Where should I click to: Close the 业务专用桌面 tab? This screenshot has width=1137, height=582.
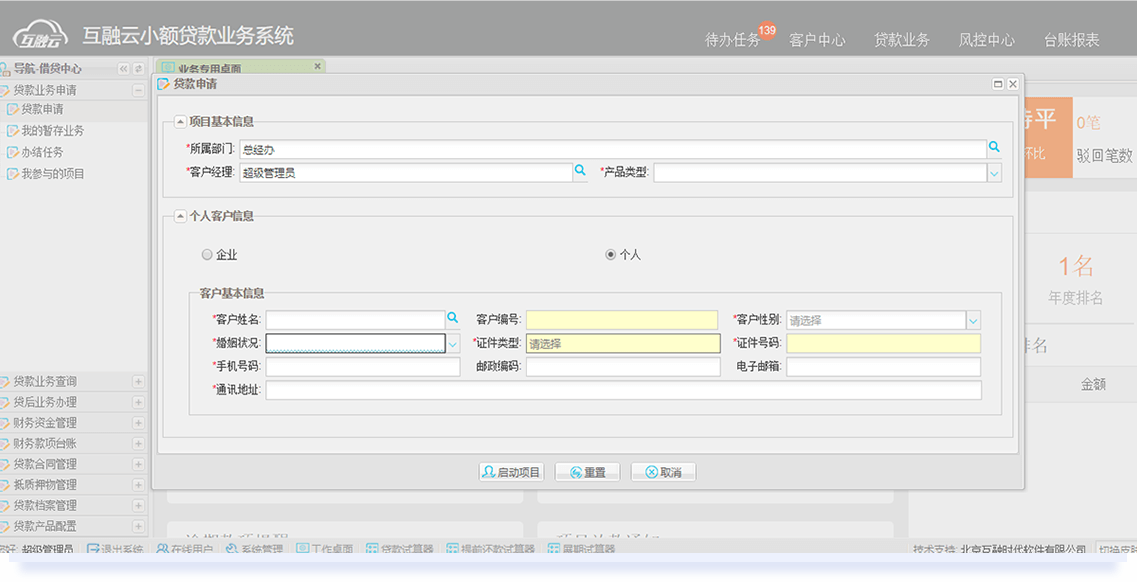(x=318, y=67)
